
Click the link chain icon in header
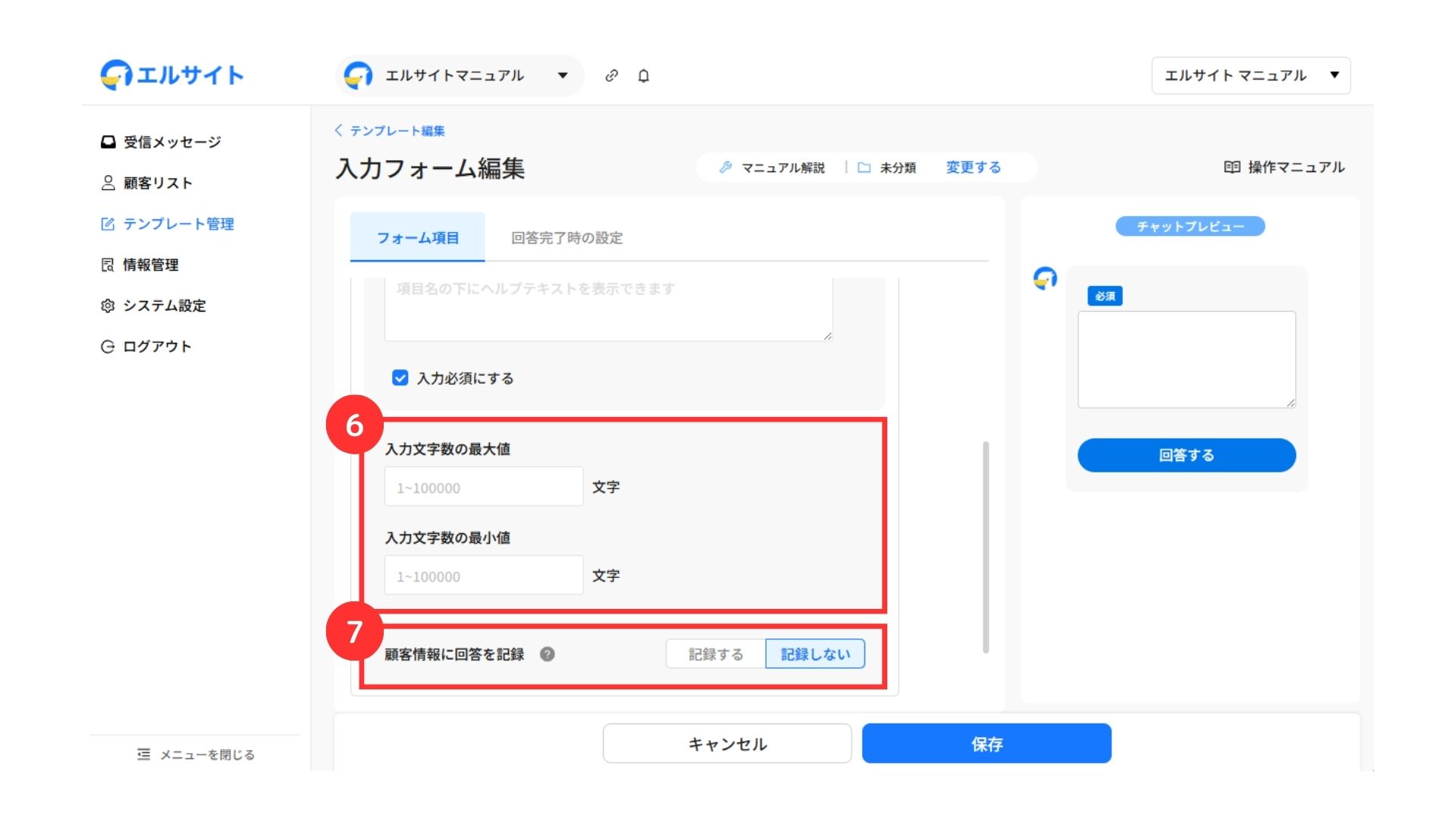click(x=611, y=76)
